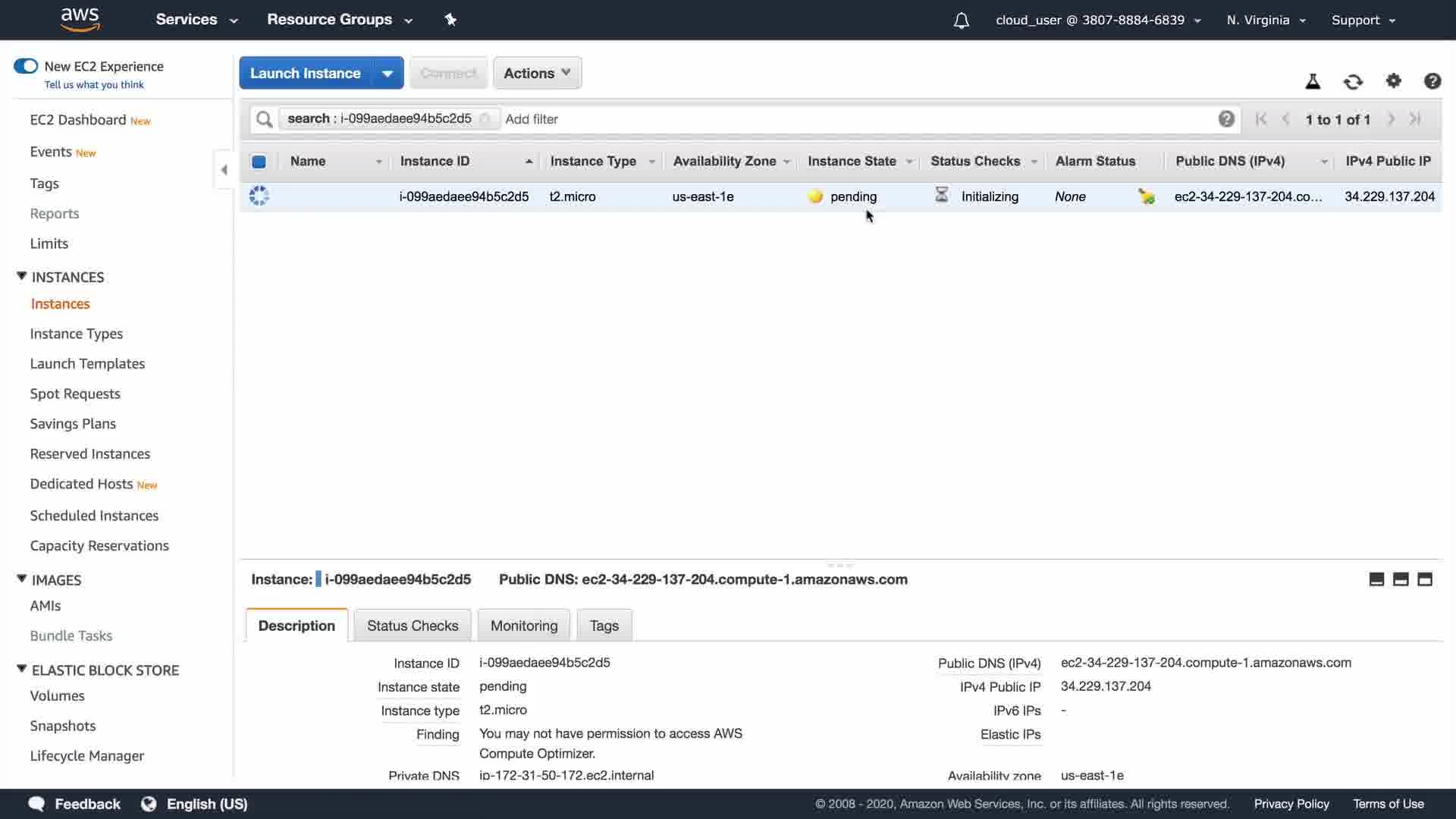Screen dimensions: 1456x819
Task: Click the pin shortcut icon in header
Action: coord(450,20)
